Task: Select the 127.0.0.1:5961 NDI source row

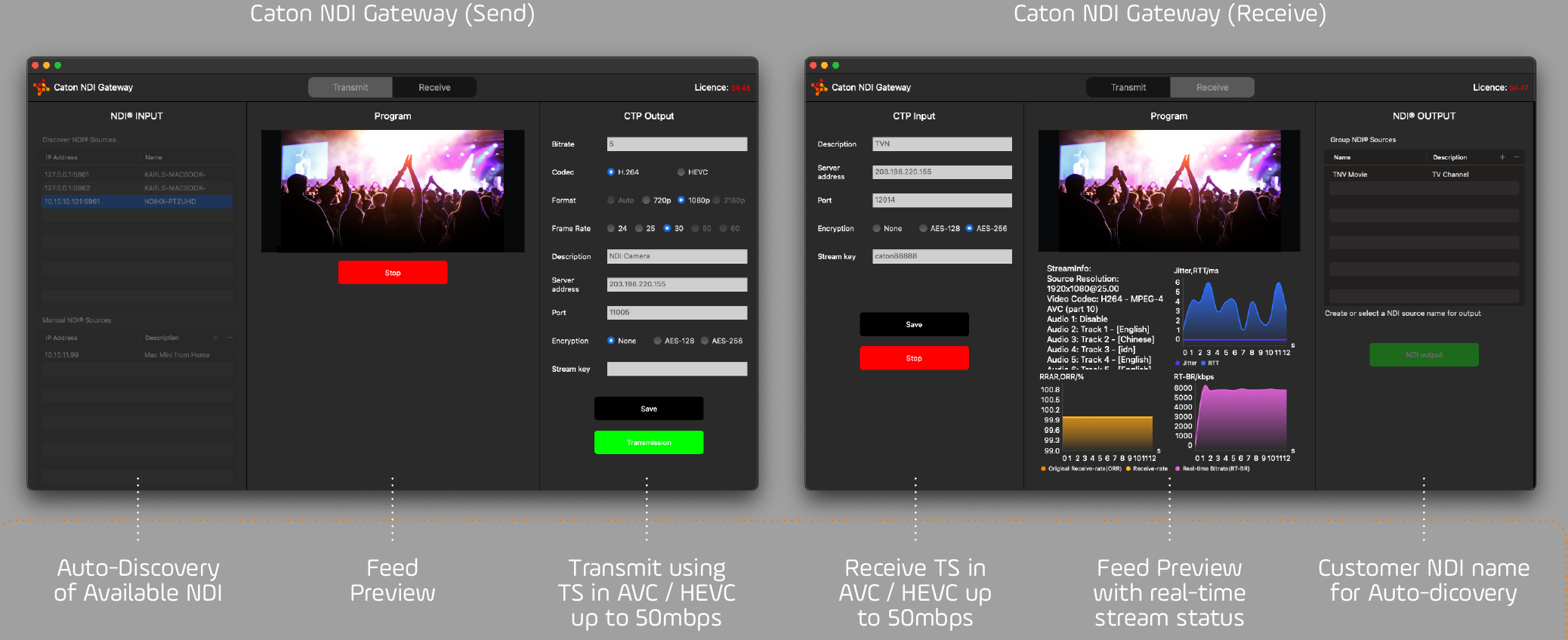Action: pyautogui.click(x=137, y=175)
